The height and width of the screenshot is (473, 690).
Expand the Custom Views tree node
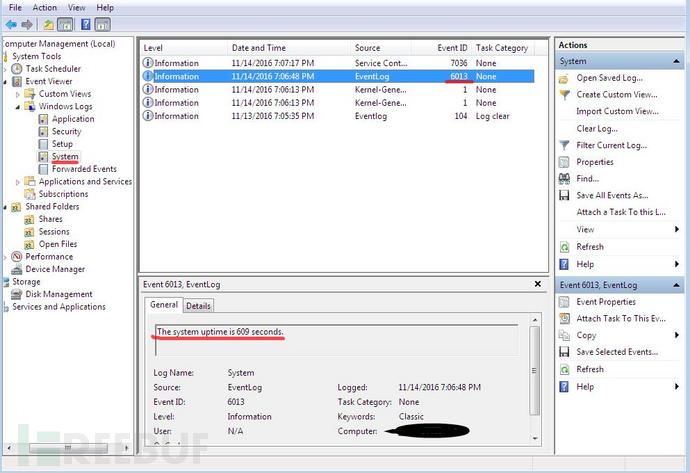19,94
